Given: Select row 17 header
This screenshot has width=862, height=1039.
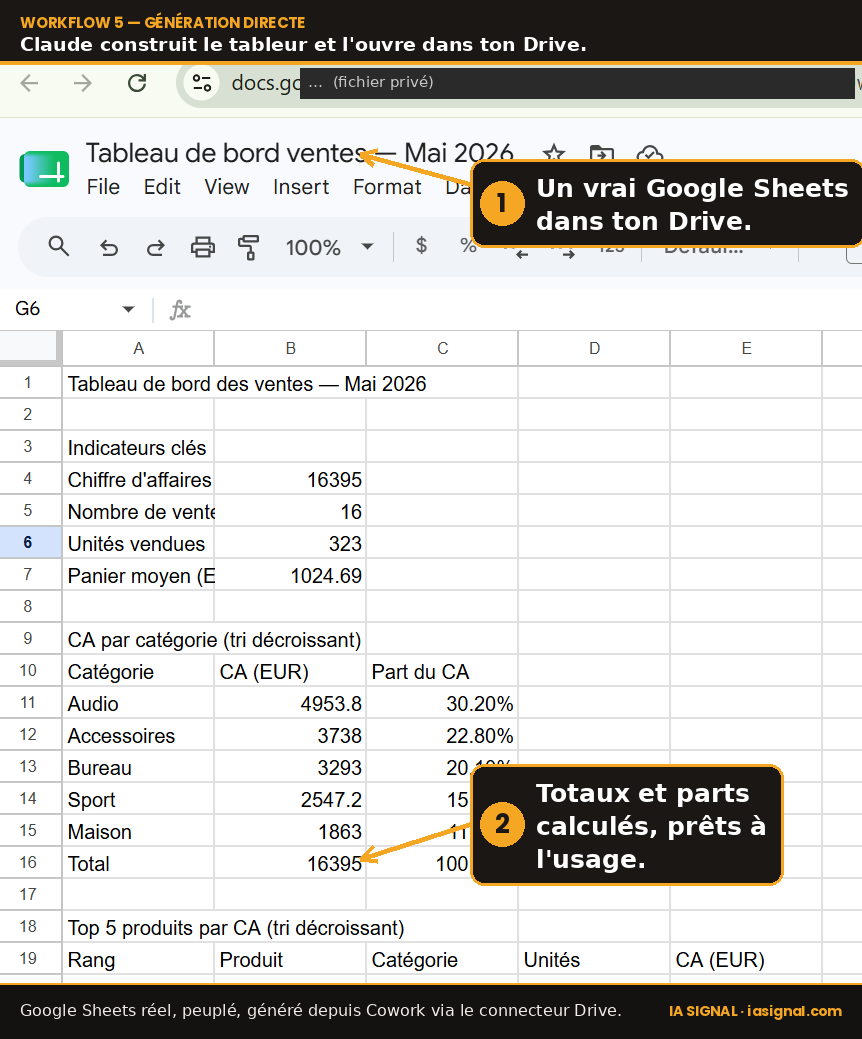Looking at the screenshot, I should pos(30,895).
